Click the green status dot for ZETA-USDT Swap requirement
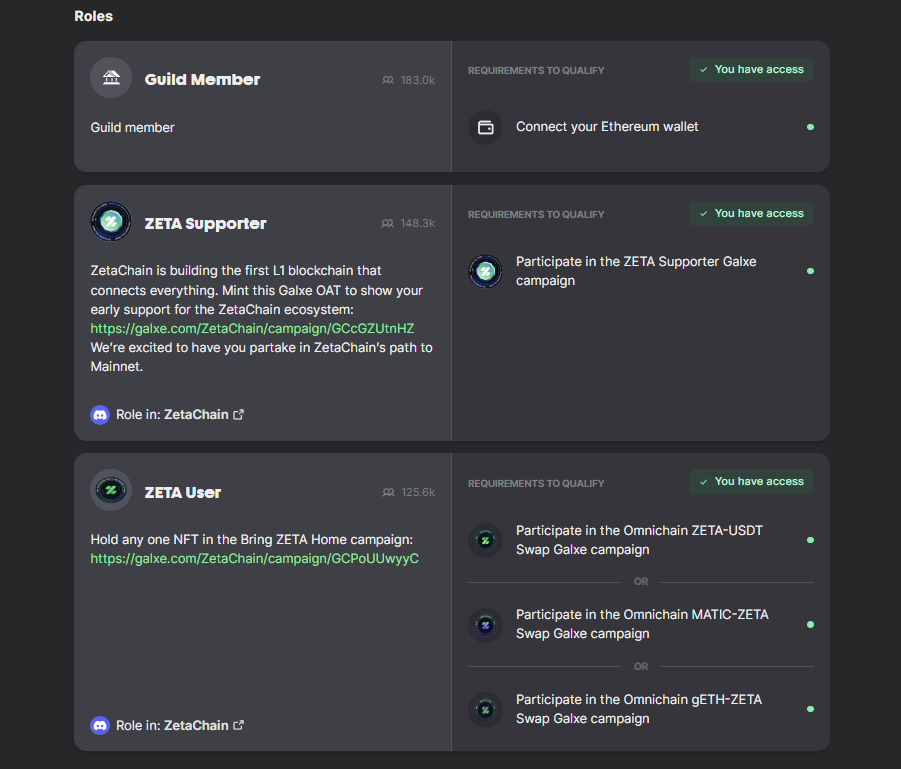901x769 pixels. [x=810, y=540]
